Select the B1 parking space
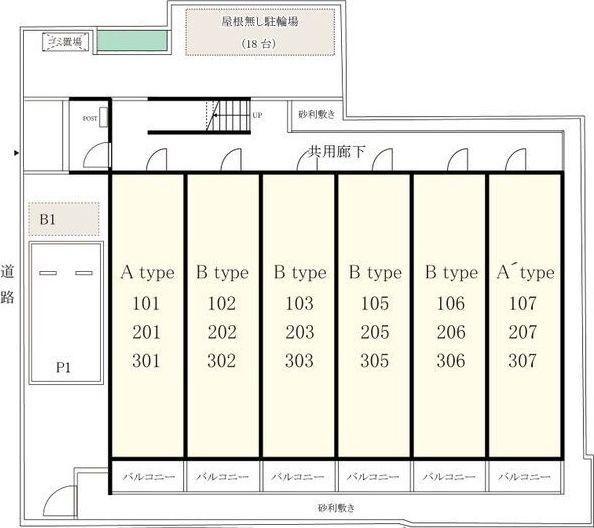The image size is (594, 528). [64, 219]
